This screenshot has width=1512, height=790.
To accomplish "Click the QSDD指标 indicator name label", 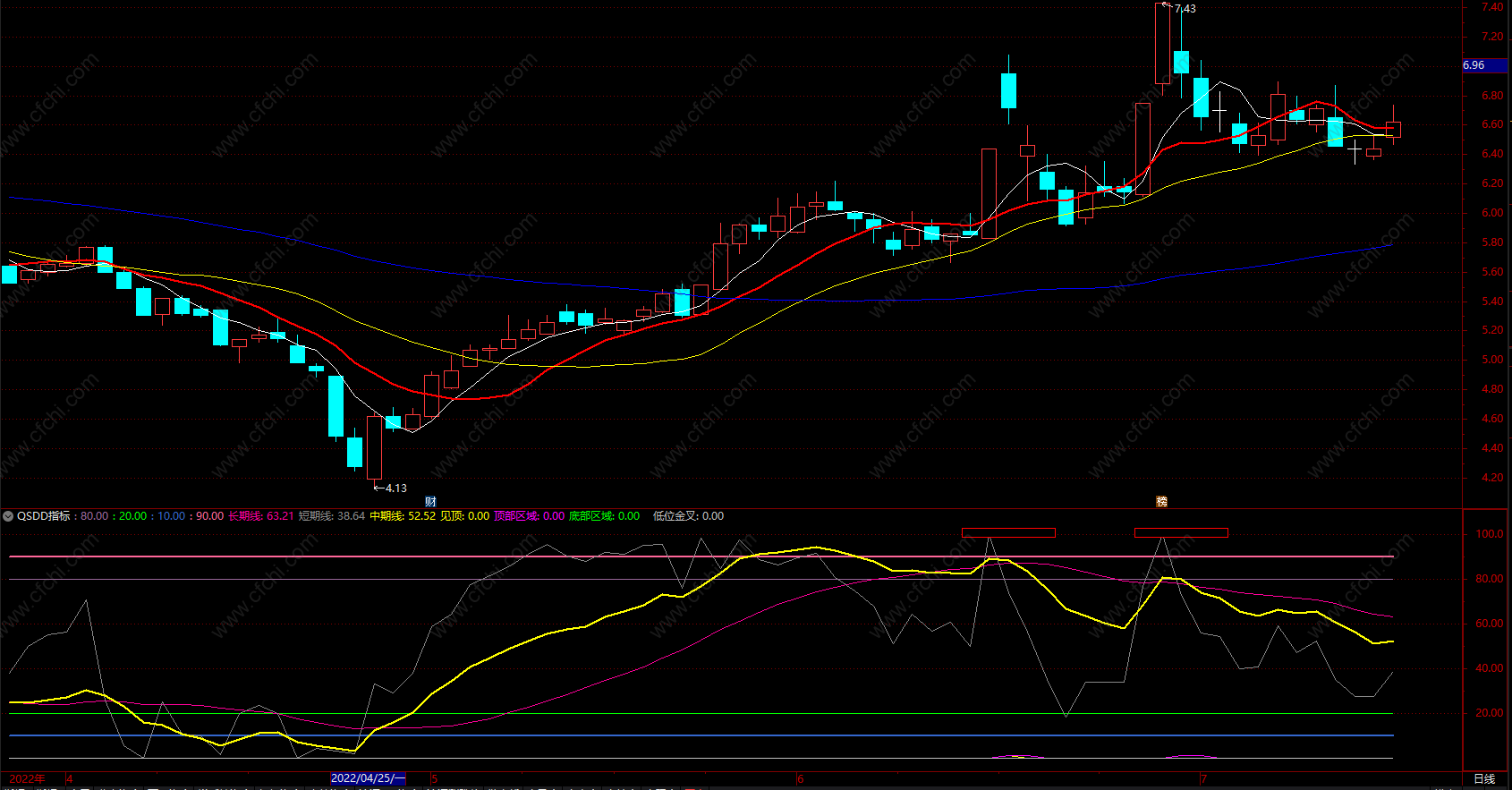I will pyautogui.click(x=44, y=516).
